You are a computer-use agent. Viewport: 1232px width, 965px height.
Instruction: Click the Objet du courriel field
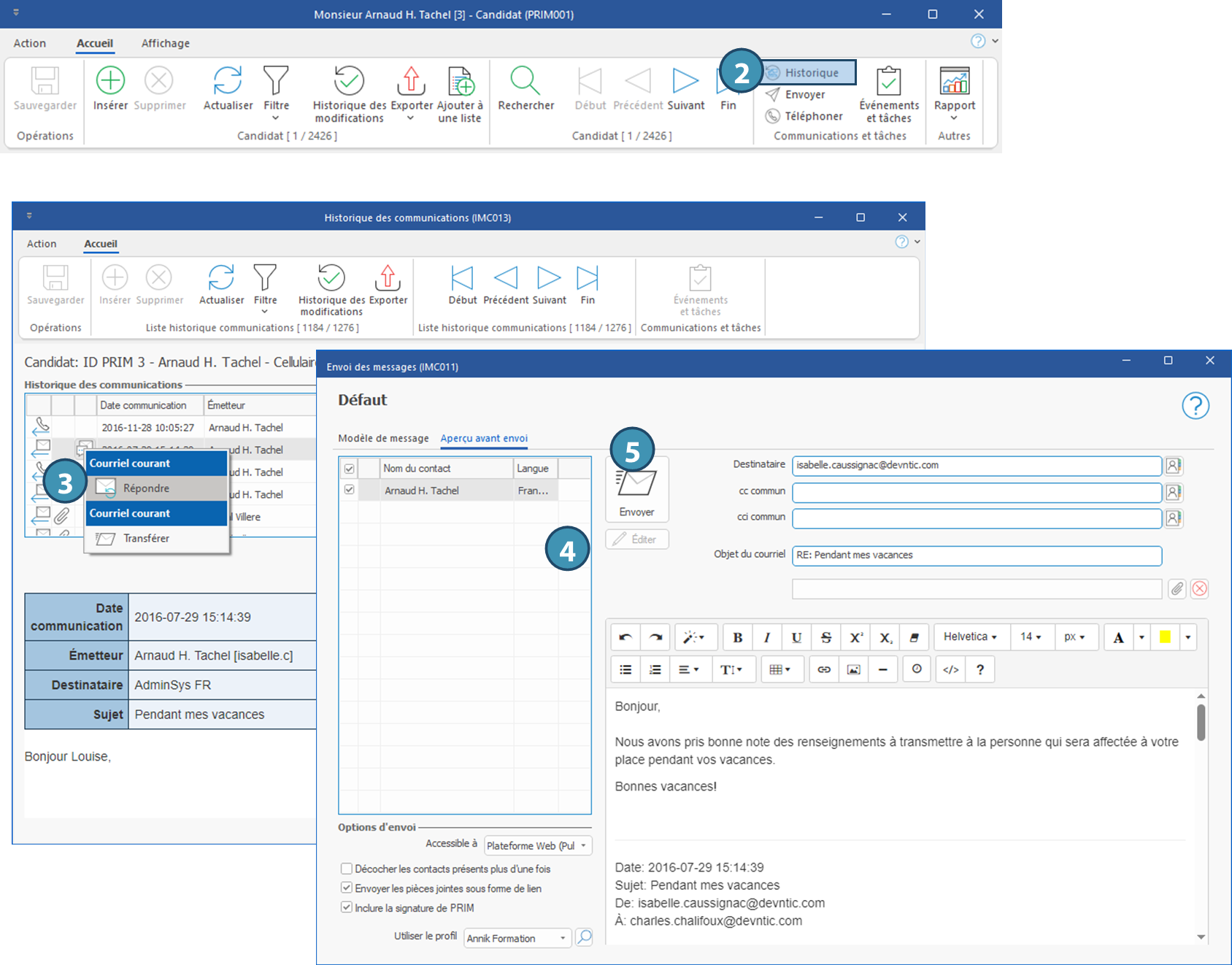pos(976,555)
